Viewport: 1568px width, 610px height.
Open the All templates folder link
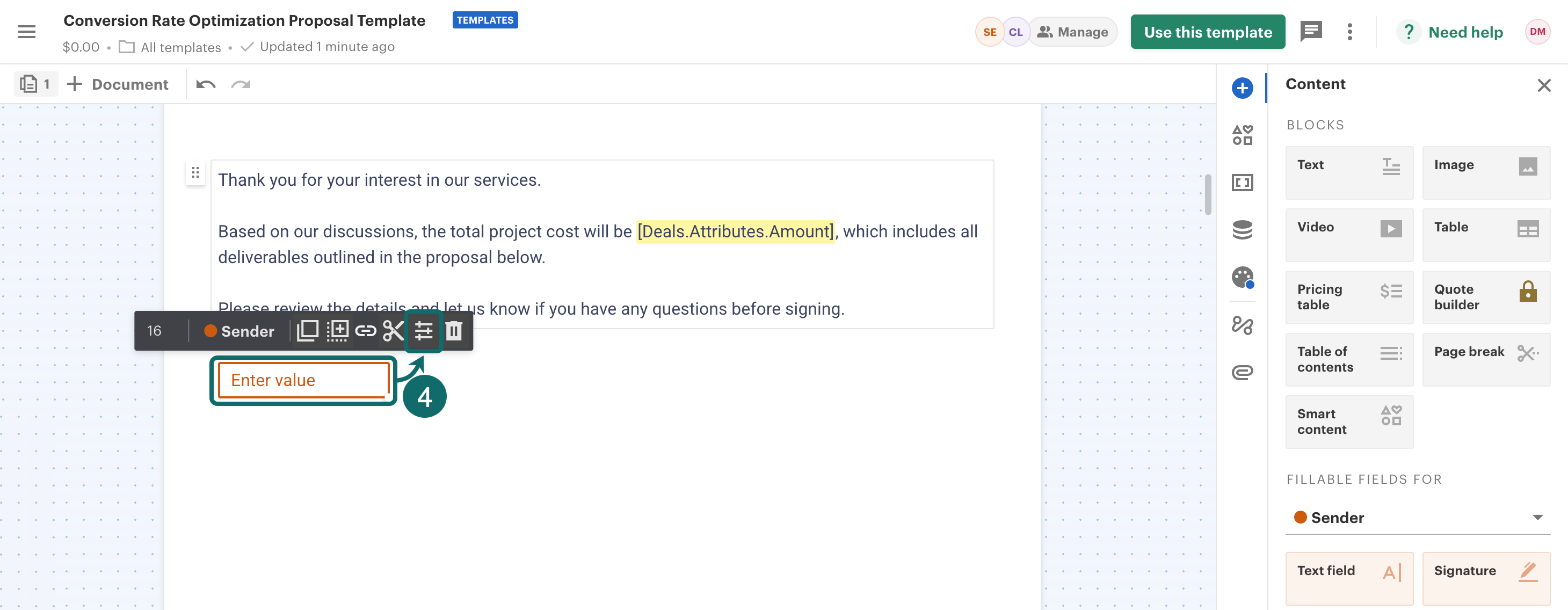pos(180,47)
